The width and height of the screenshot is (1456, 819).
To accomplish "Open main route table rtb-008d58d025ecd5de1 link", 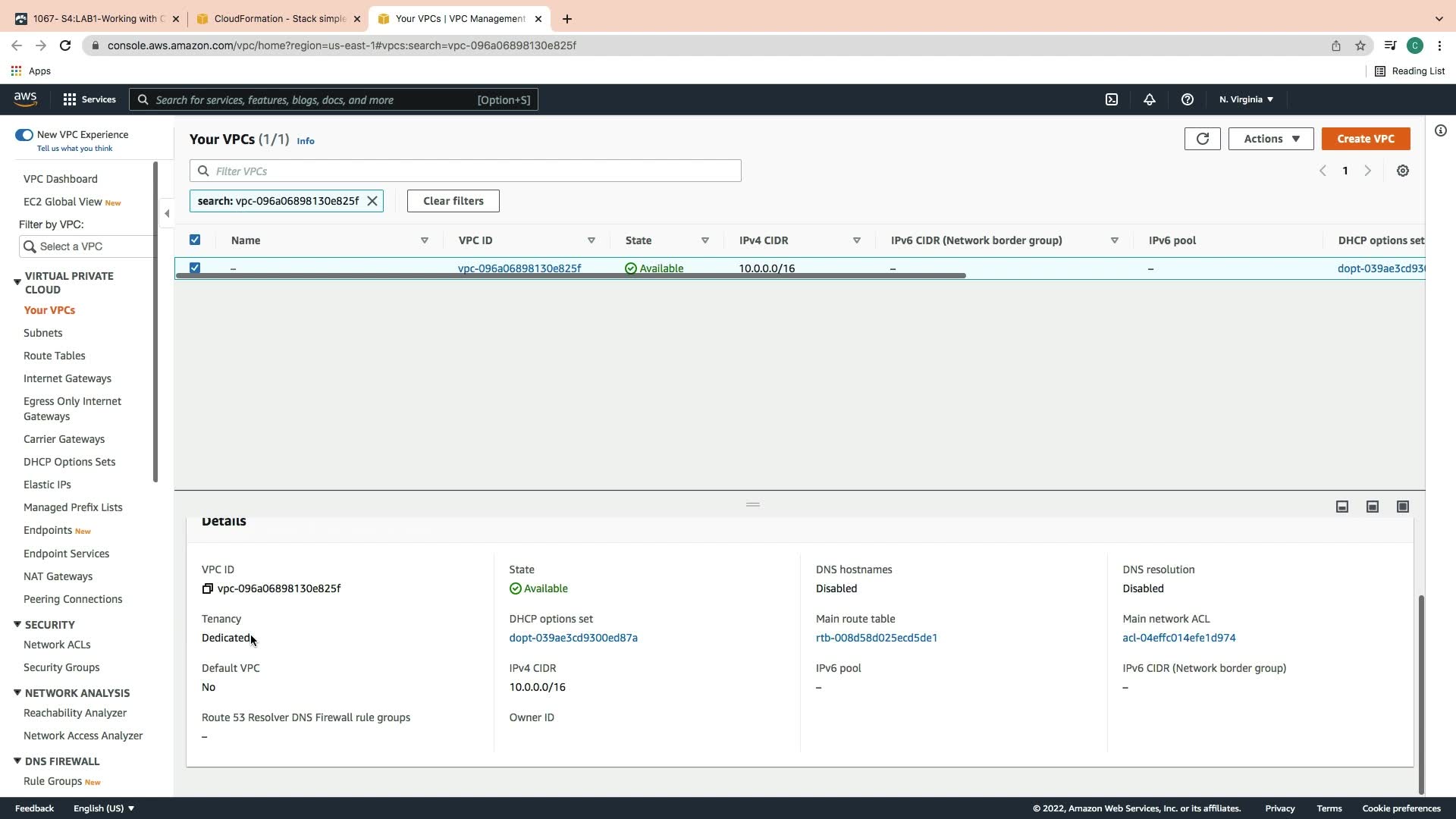I will coord(876,638).
